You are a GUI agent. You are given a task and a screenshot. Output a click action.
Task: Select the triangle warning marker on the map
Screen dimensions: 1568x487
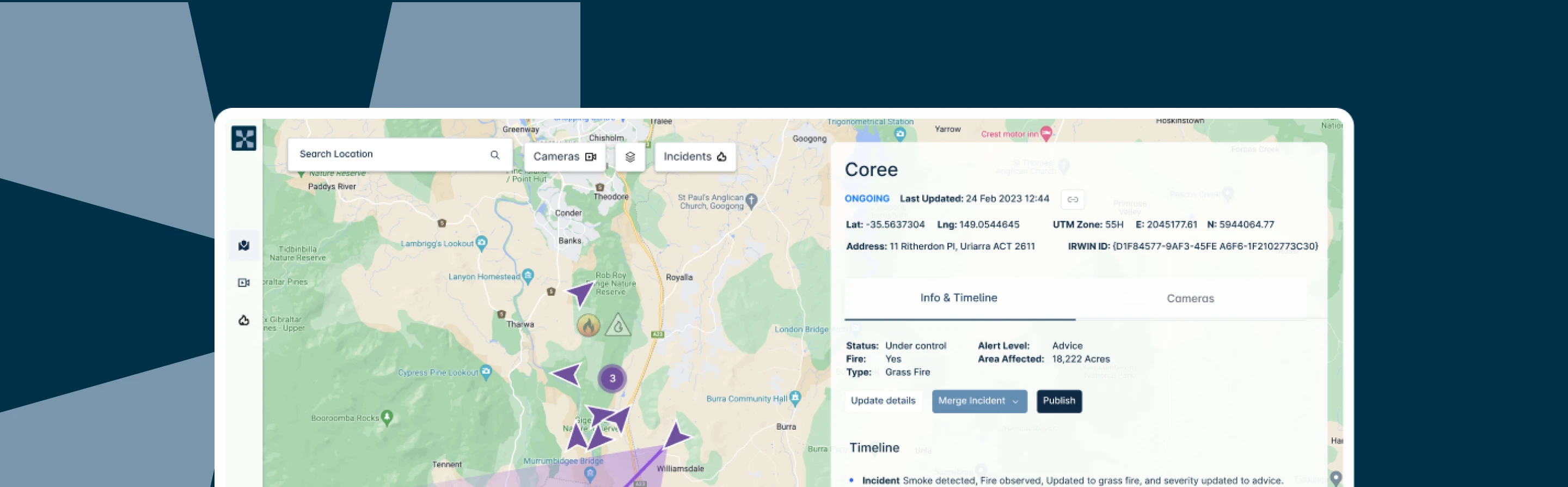click(618, 326)
